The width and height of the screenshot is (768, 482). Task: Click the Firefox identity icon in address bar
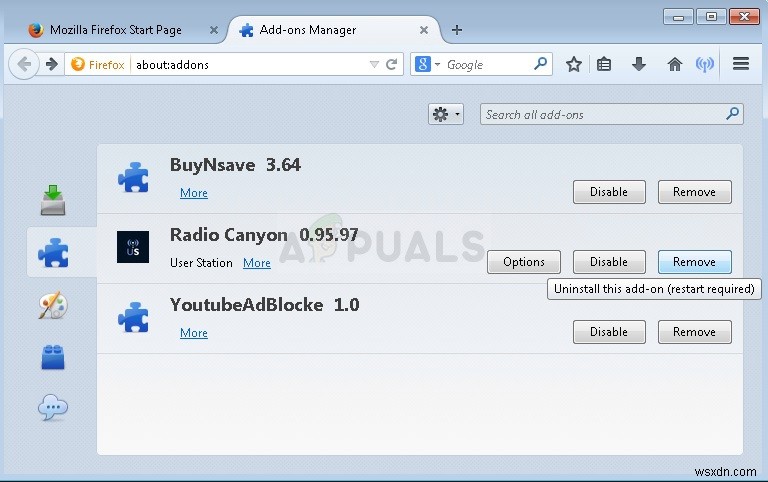(x=97, y=65)
